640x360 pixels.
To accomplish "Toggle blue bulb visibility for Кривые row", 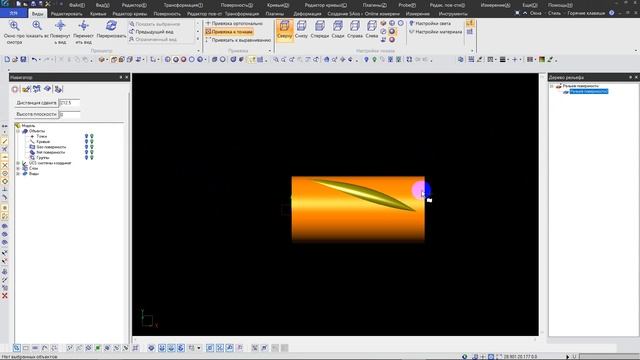I will point(86,142).
